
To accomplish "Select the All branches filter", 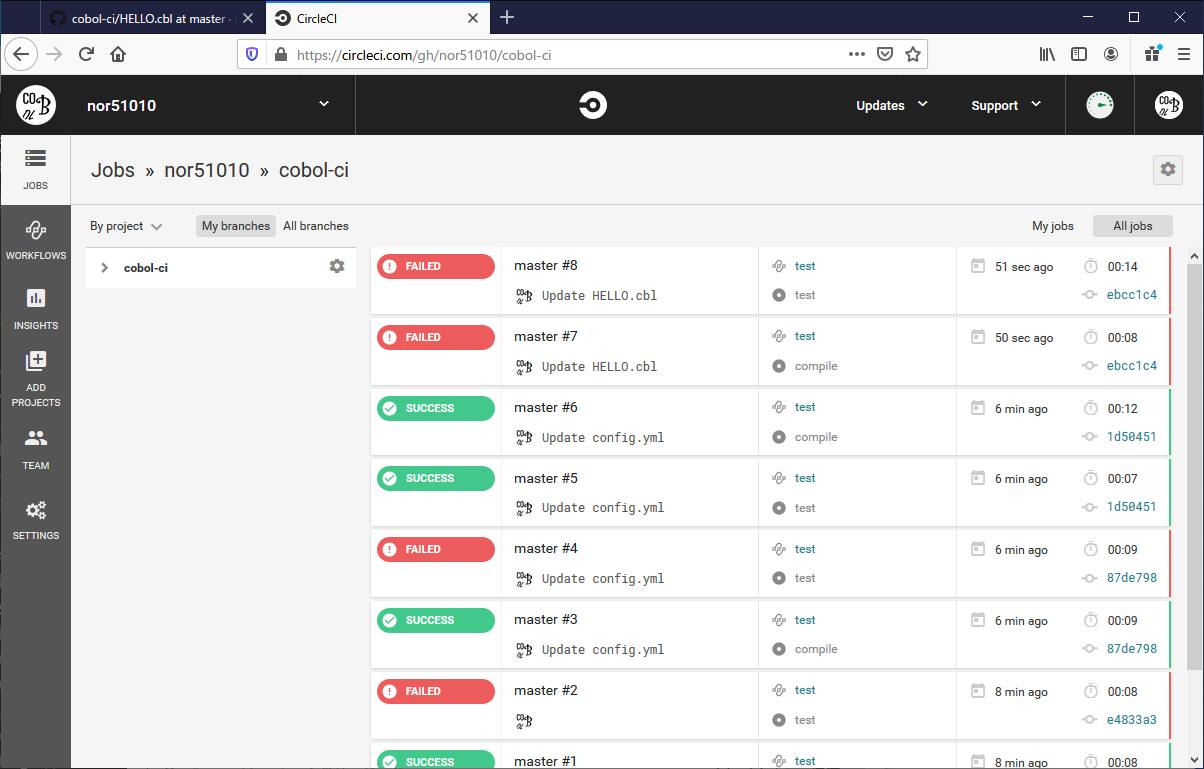I will coord(316,226).
